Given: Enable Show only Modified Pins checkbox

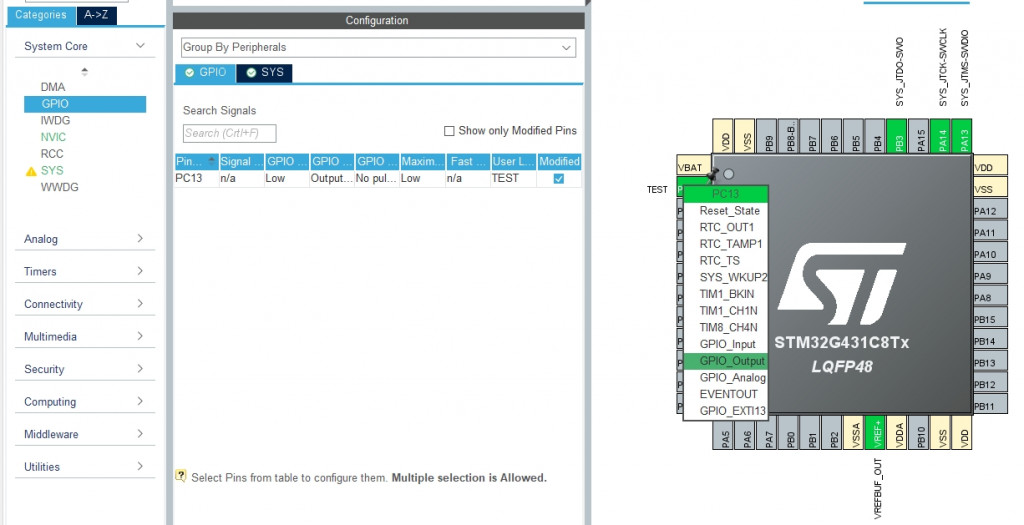Looking at the screenshot, I should point(449,131).
